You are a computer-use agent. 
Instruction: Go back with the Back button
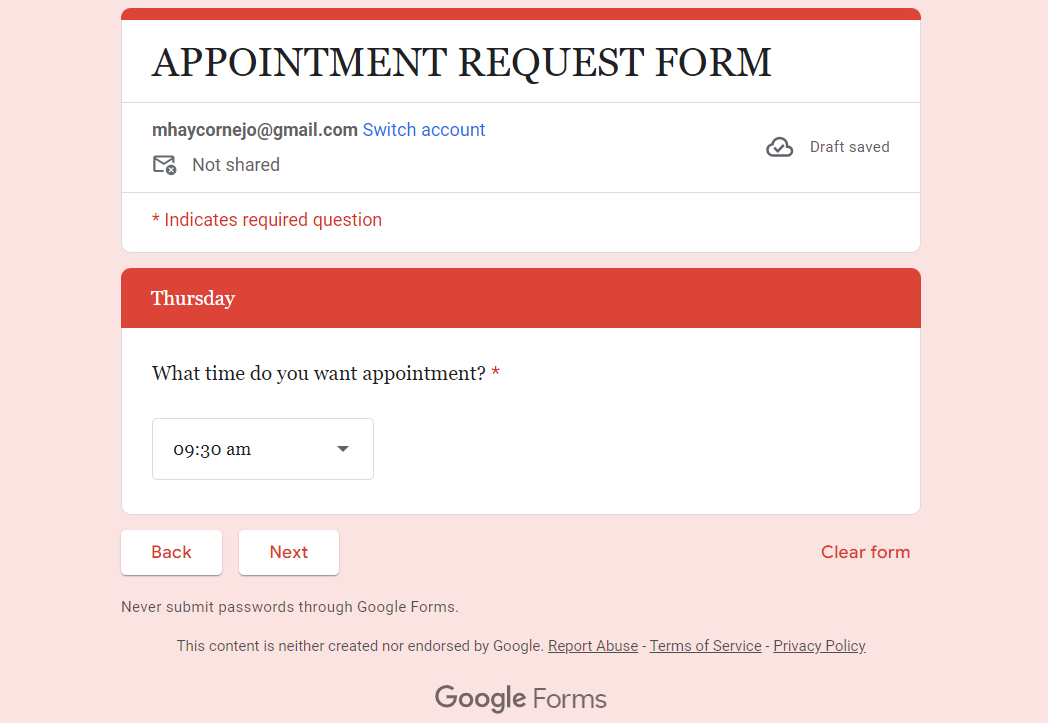(x=171, y=552)
